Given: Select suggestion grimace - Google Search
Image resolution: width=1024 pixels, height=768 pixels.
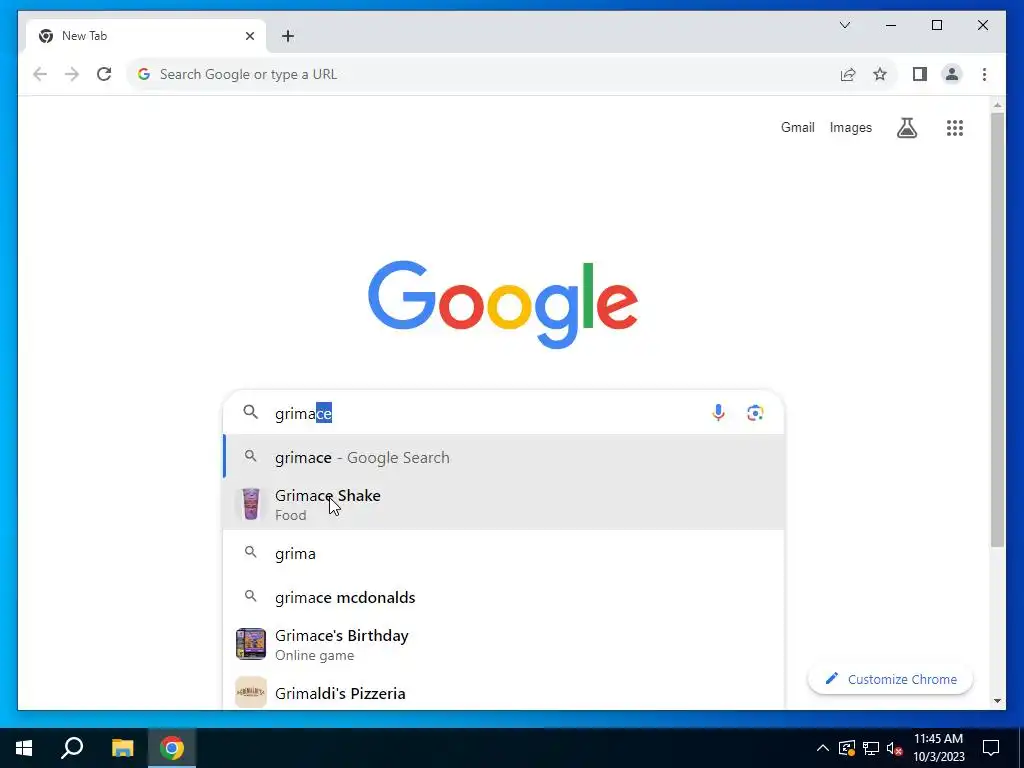Looking at the screenshot, I should [504, 457].
